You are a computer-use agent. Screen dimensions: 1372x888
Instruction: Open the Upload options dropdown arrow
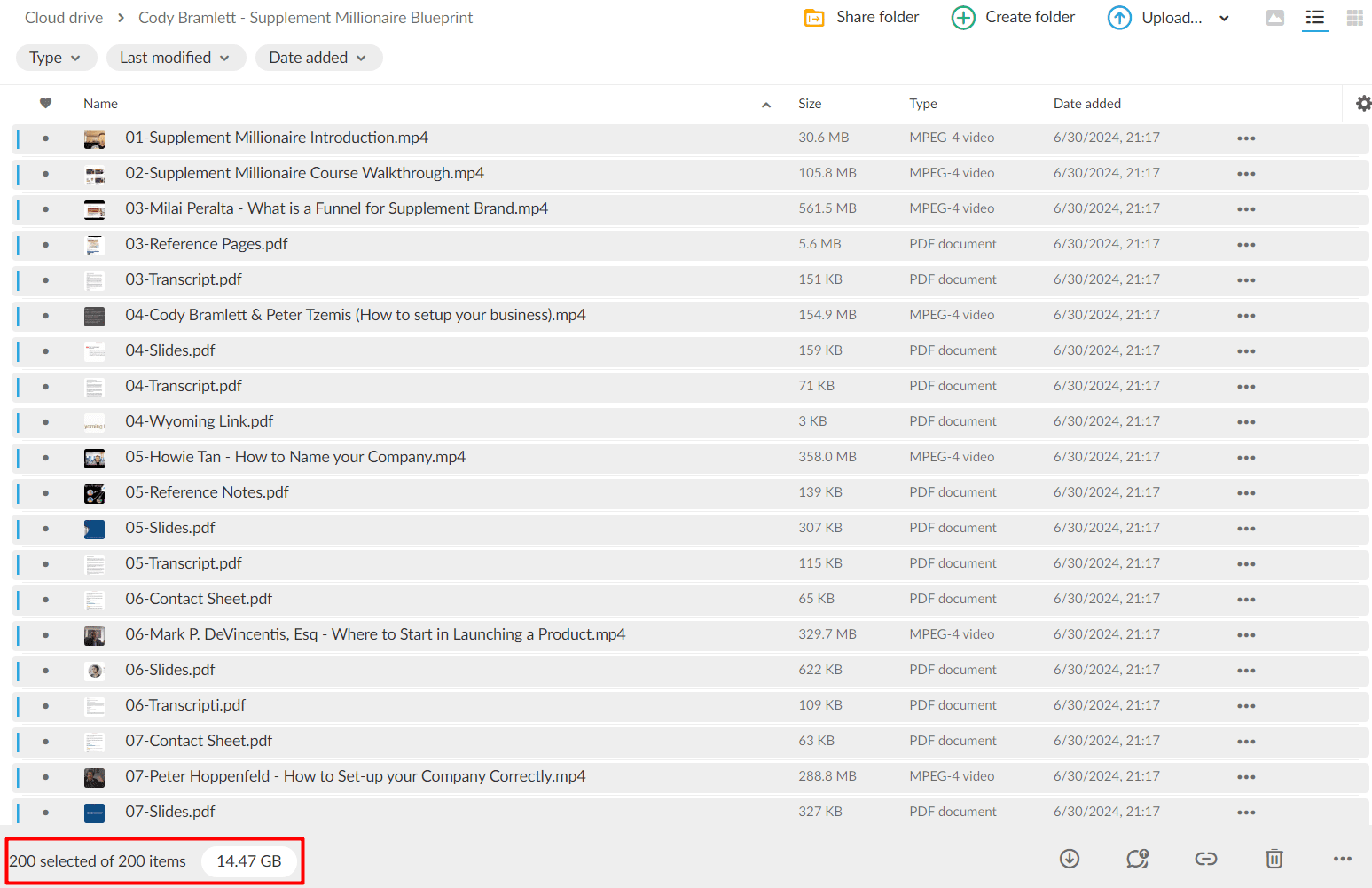(1224, 18)
